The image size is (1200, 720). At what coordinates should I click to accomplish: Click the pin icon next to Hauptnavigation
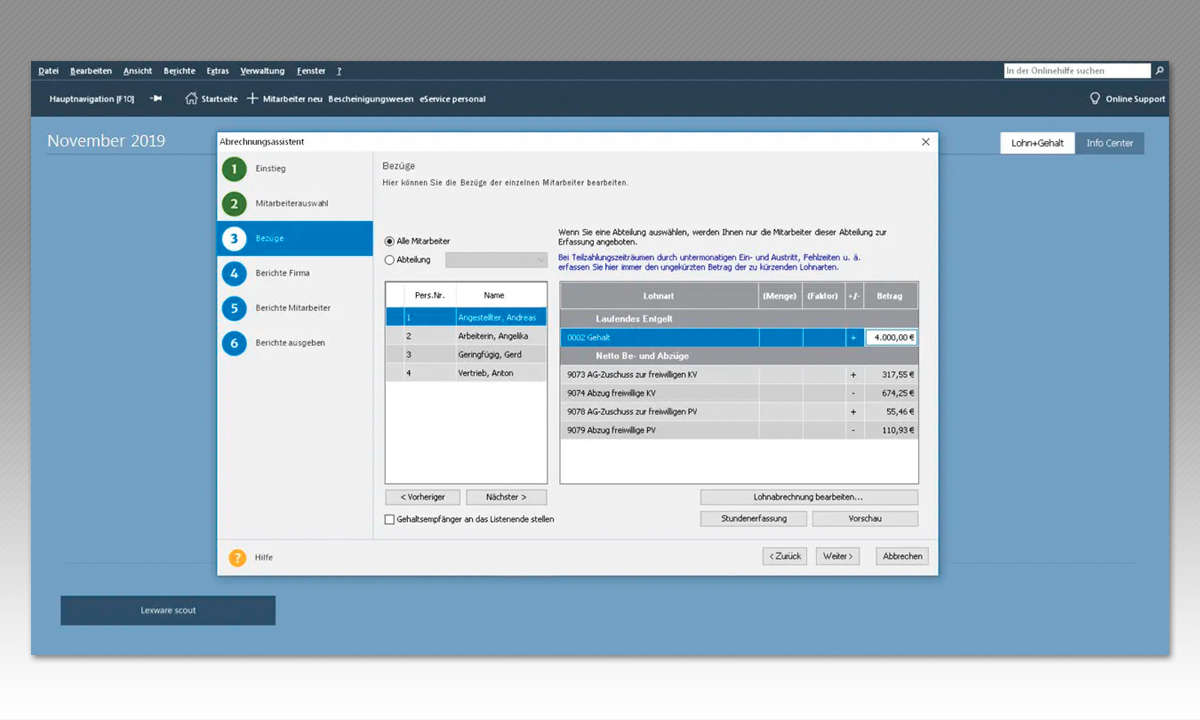point(156,99)
